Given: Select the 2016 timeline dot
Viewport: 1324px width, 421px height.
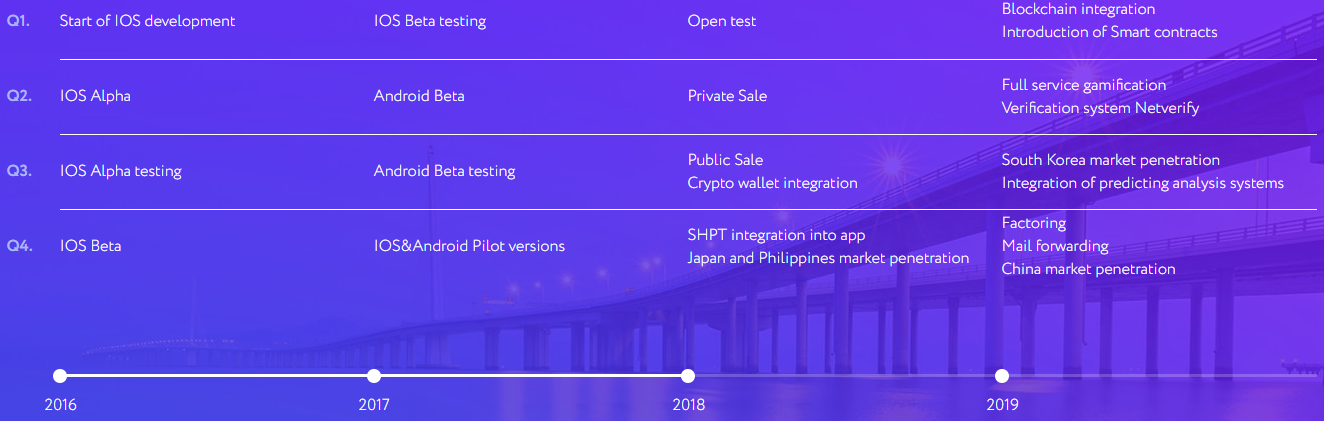Looking at the screenshot, I should (60, 376).
